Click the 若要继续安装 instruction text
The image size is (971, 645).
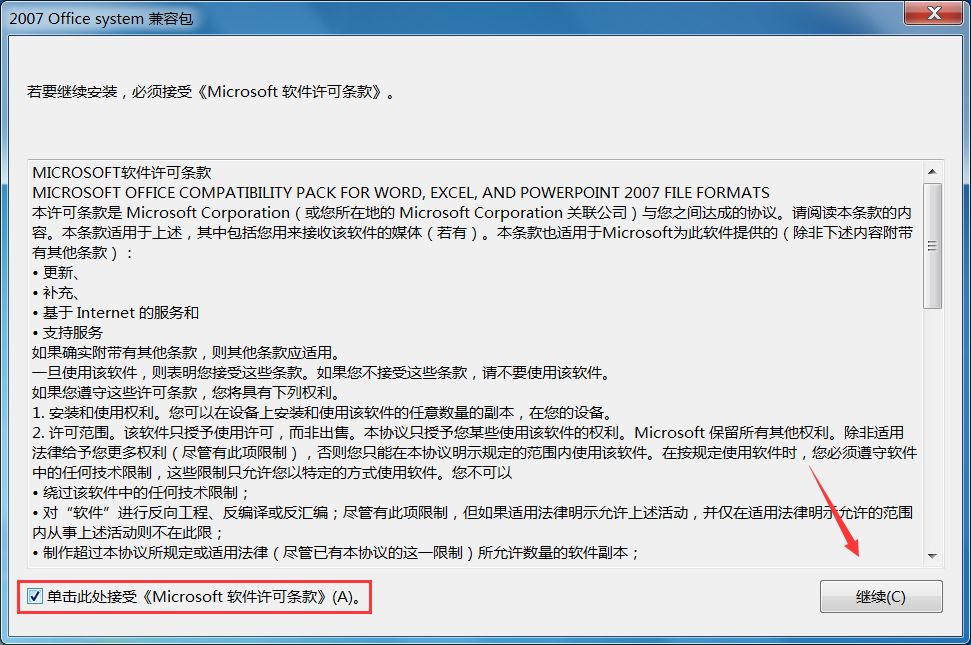pyautogui.click(x=210, y=92)
